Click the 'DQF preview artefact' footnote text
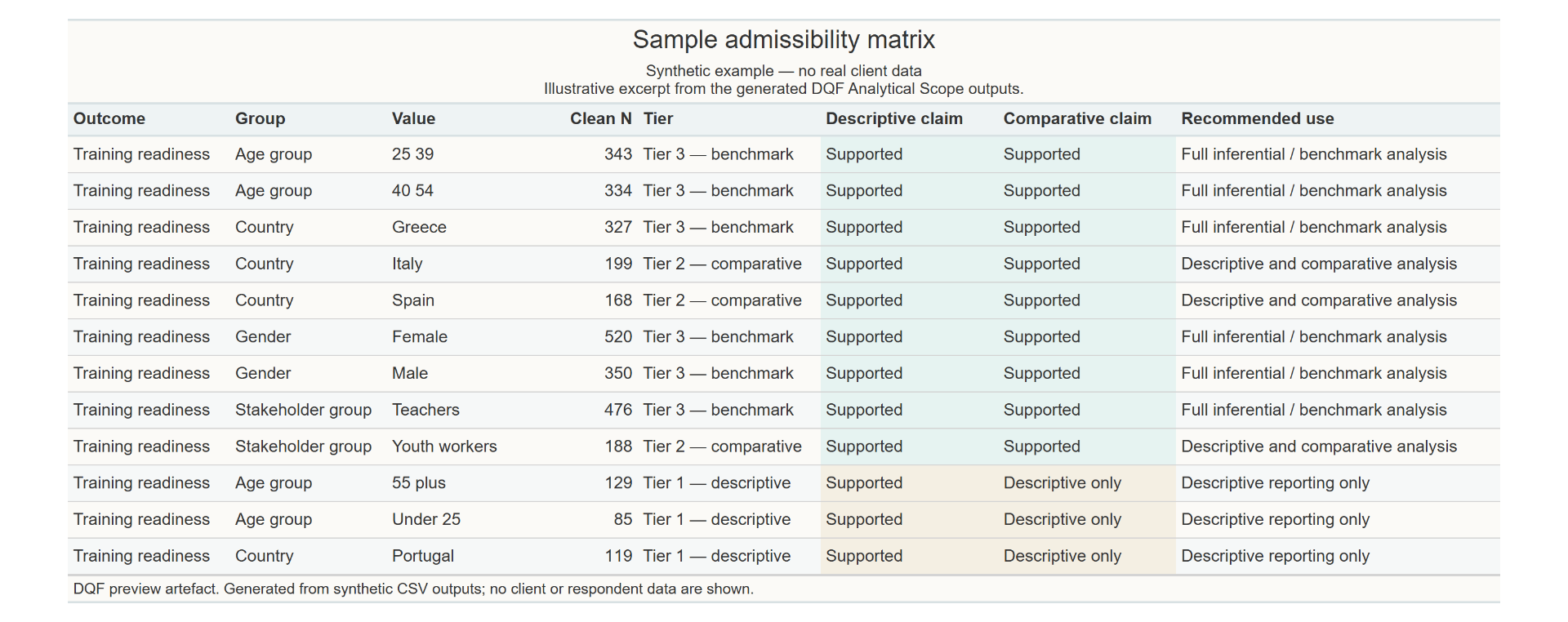This screenshot has width=1568, height=622. tap(413, 589)
